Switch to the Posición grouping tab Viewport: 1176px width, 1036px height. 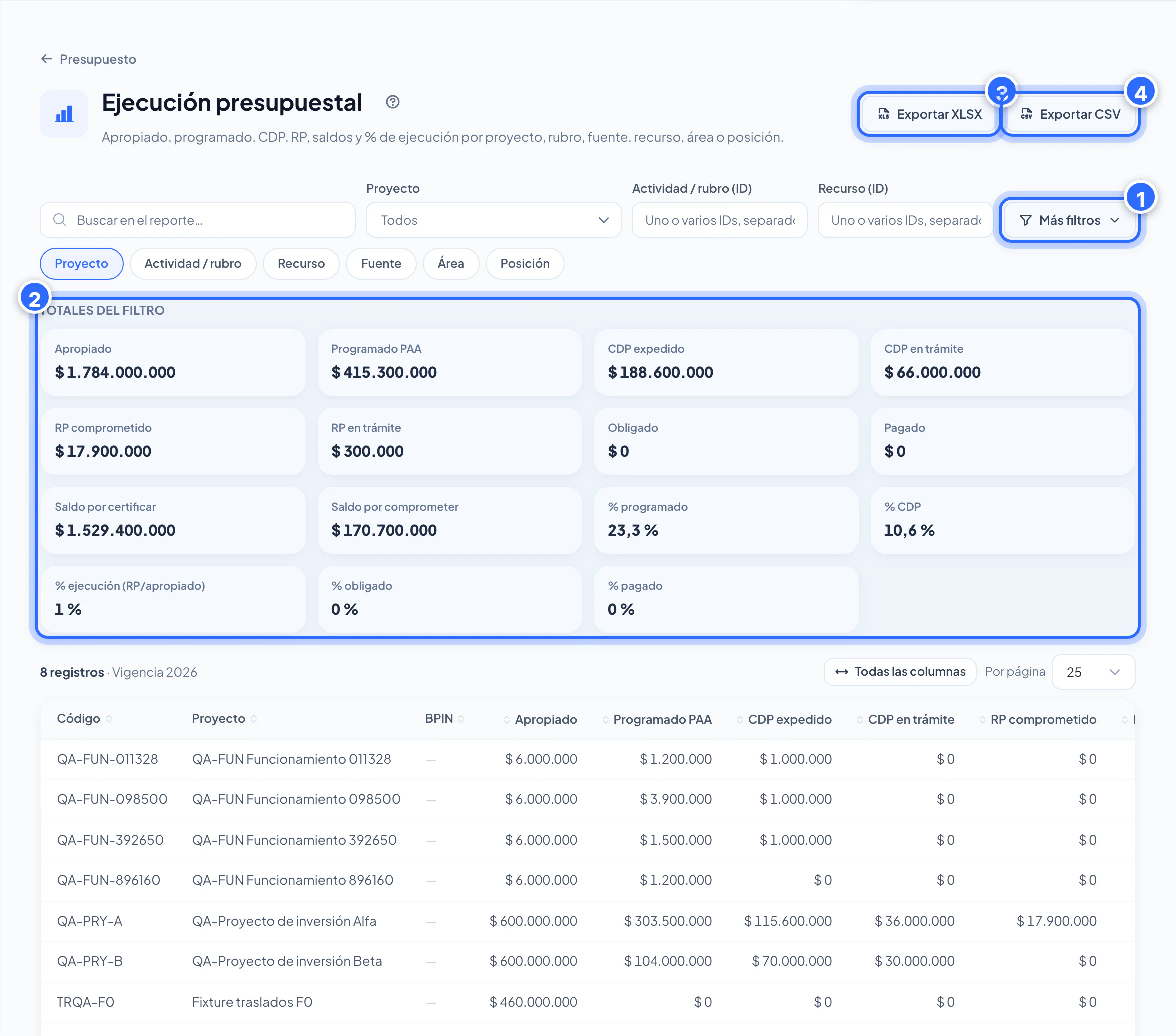pos(525,263)
